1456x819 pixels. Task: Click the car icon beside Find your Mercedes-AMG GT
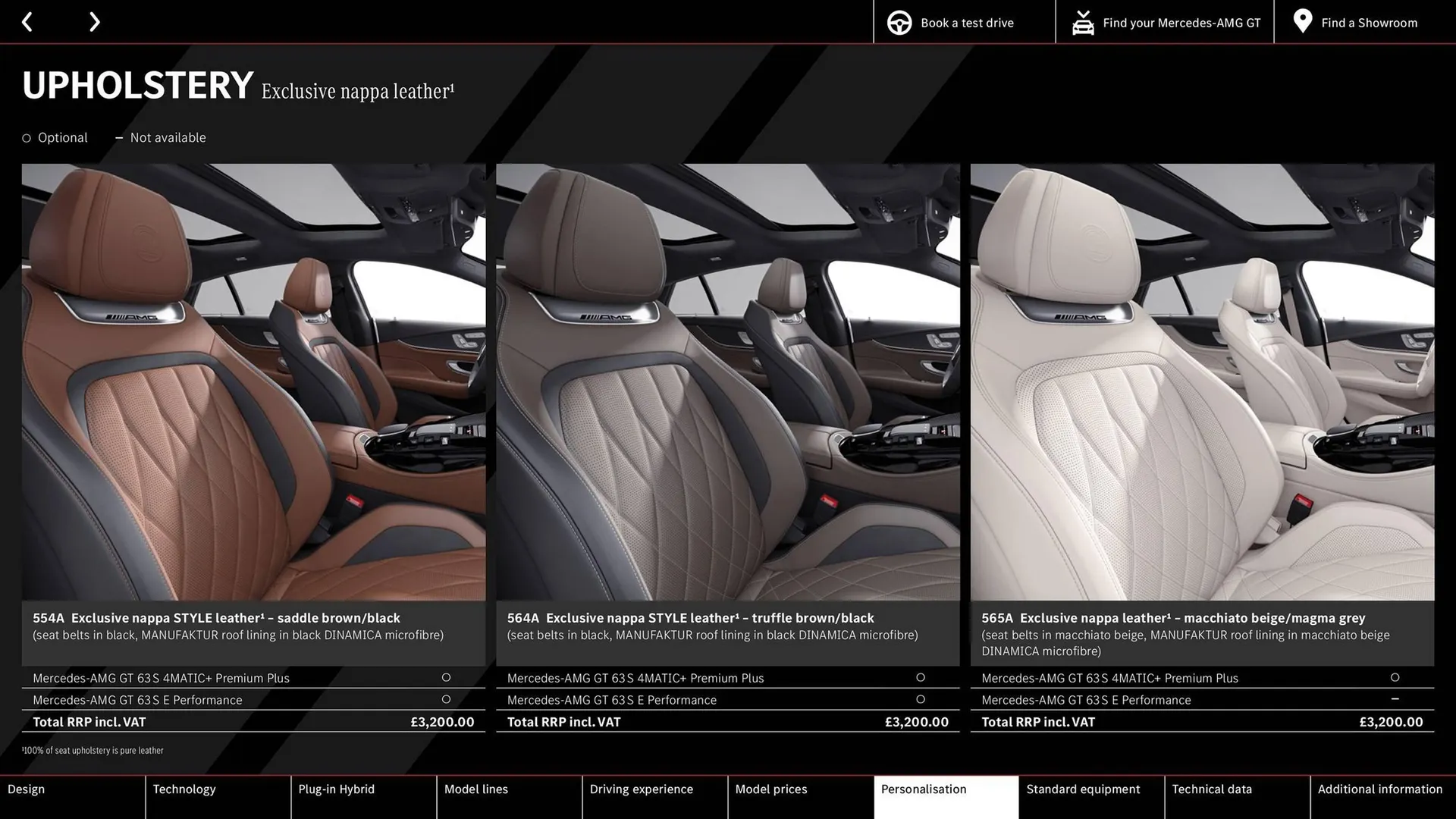(1083, 22)
